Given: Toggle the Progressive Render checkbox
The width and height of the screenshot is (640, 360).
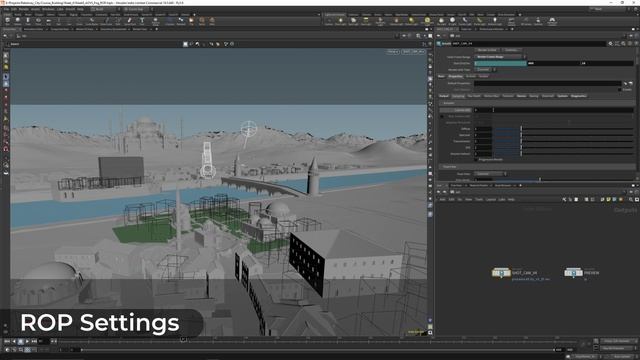Looking at the screenshot, I should 476,160.
